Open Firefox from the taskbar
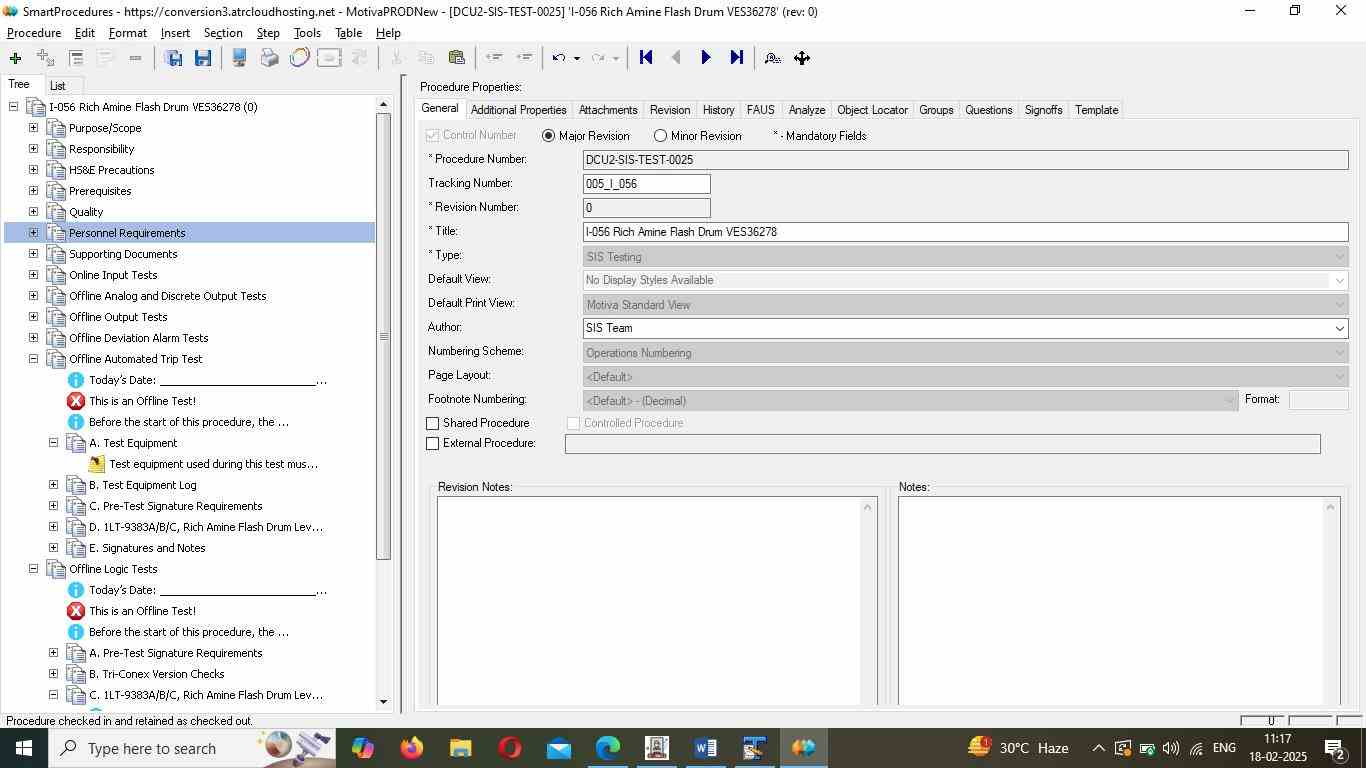 [x=411, y=748]
